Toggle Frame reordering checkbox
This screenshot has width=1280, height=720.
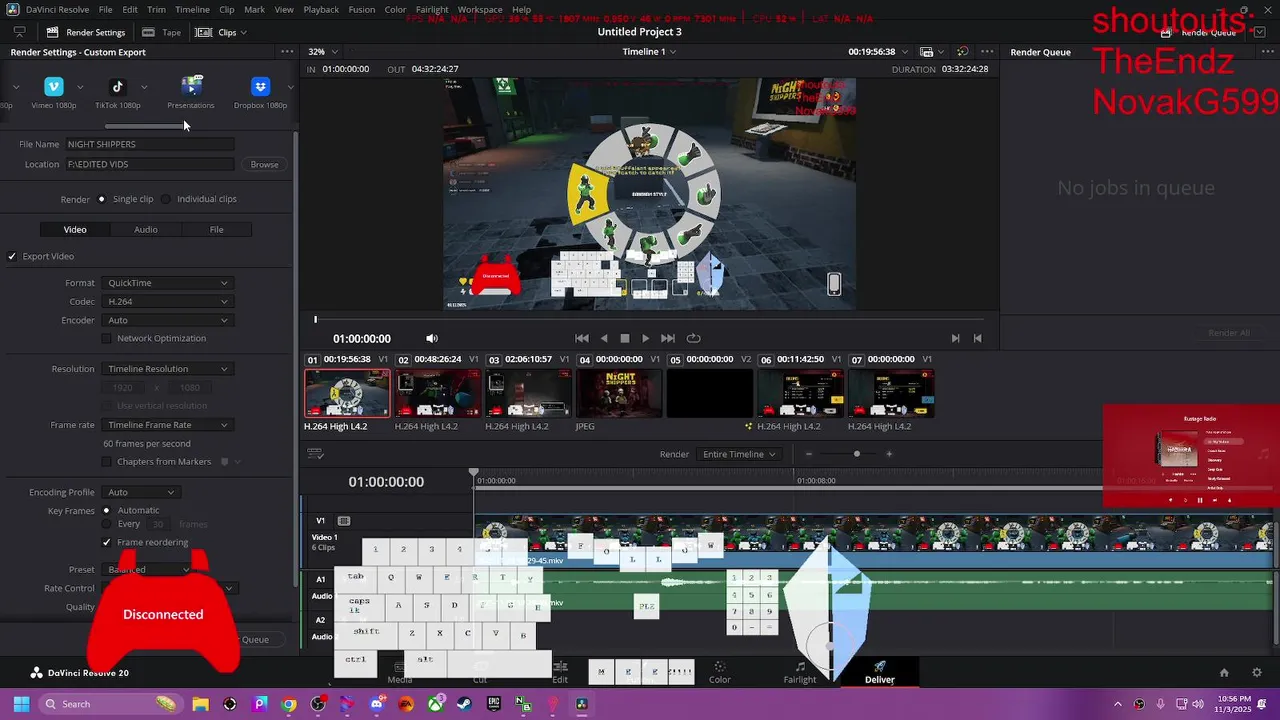(107, 542)
